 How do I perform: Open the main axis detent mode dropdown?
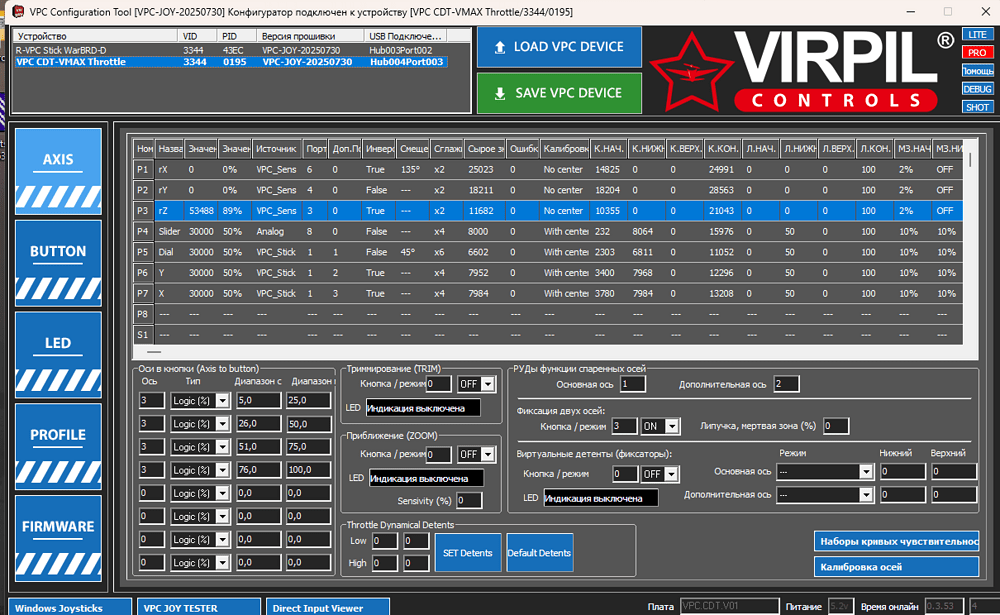tap(824, 471)
